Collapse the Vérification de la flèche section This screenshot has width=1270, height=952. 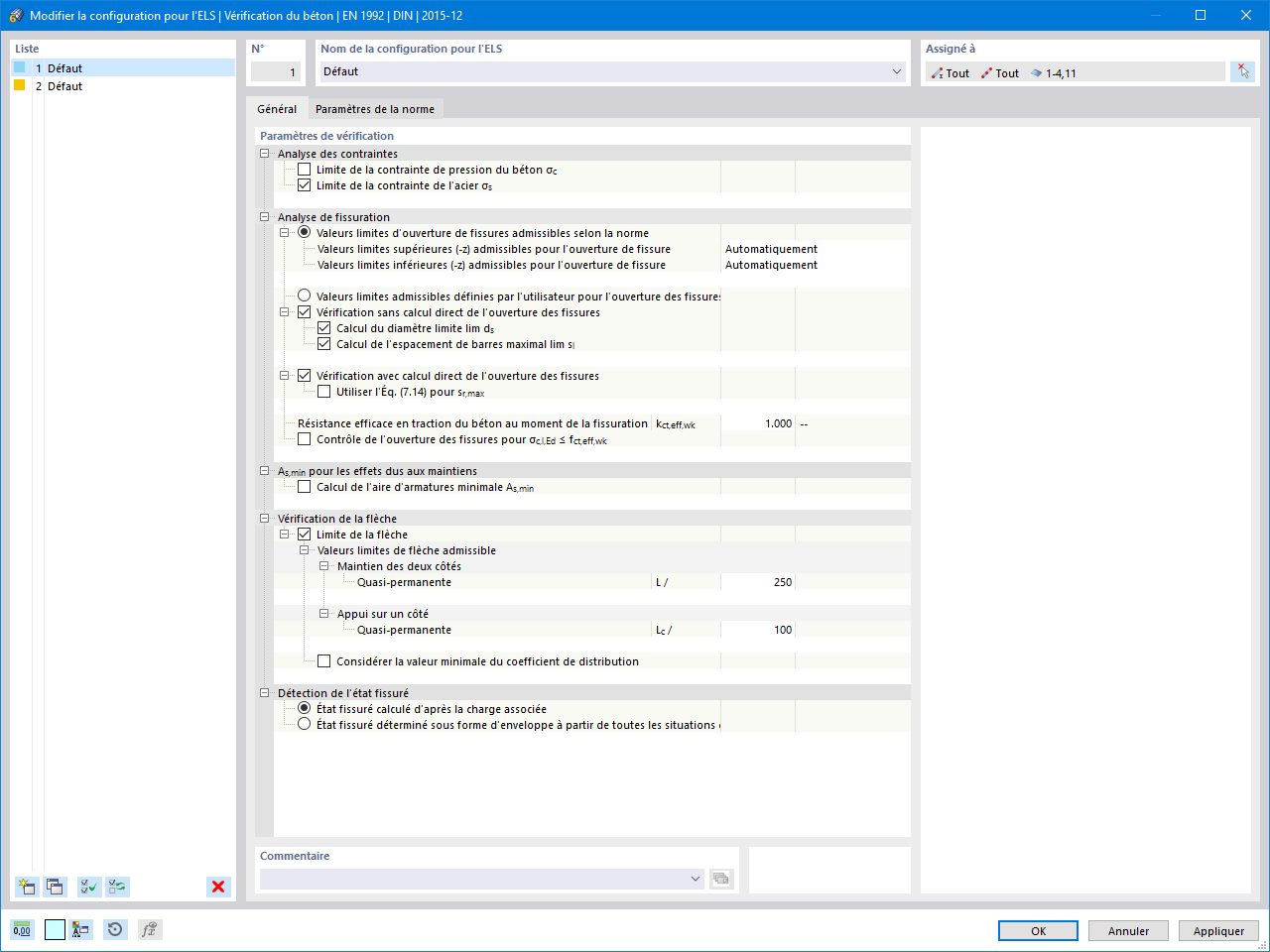[x=264, y=518]
